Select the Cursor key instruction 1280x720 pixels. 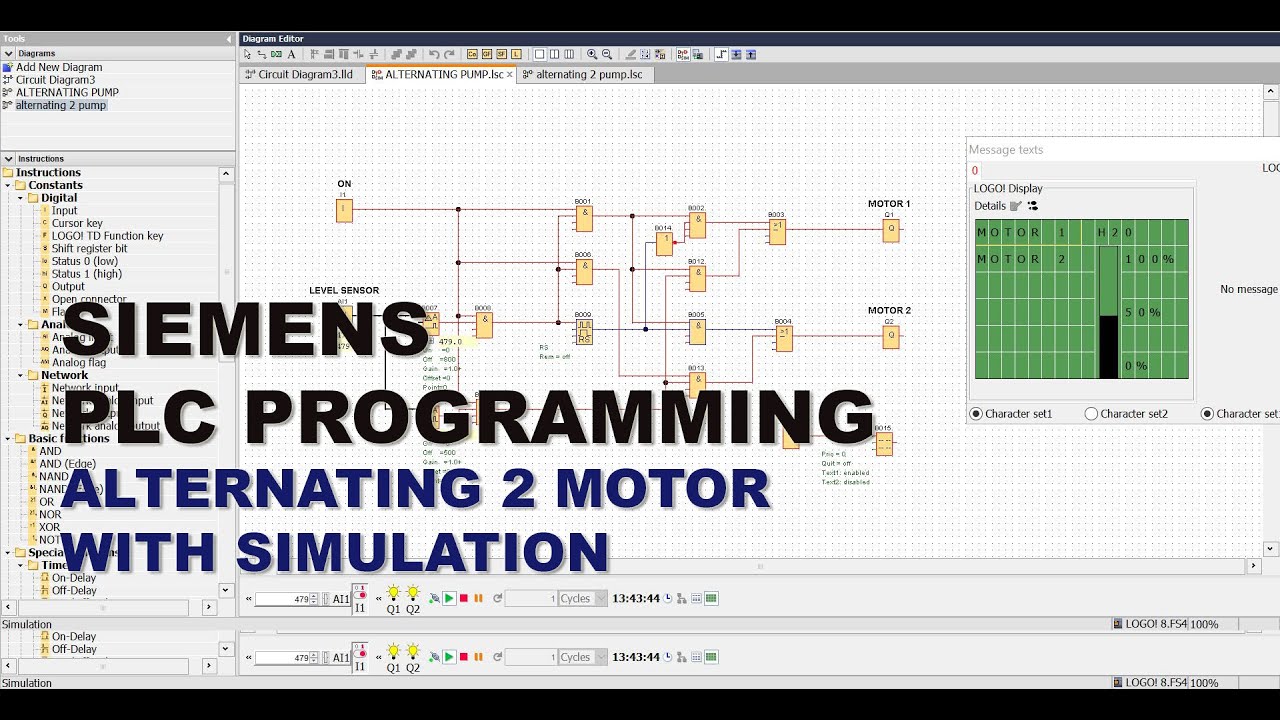(77, 223)
